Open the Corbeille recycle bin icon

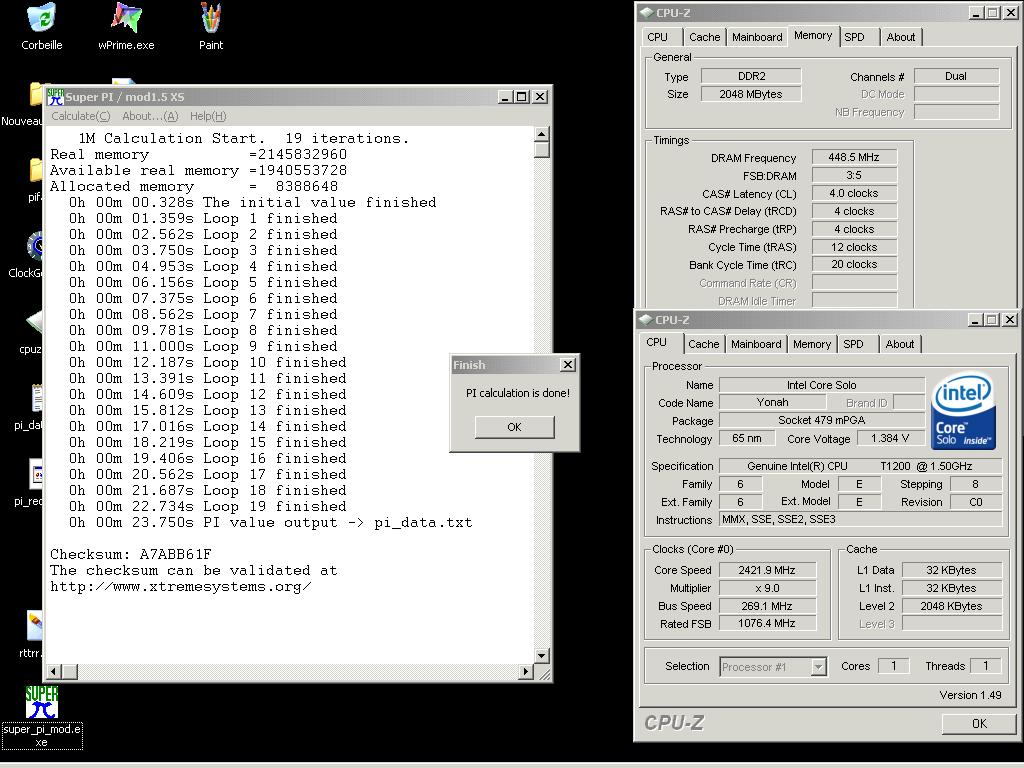click(x=42, y=26)
